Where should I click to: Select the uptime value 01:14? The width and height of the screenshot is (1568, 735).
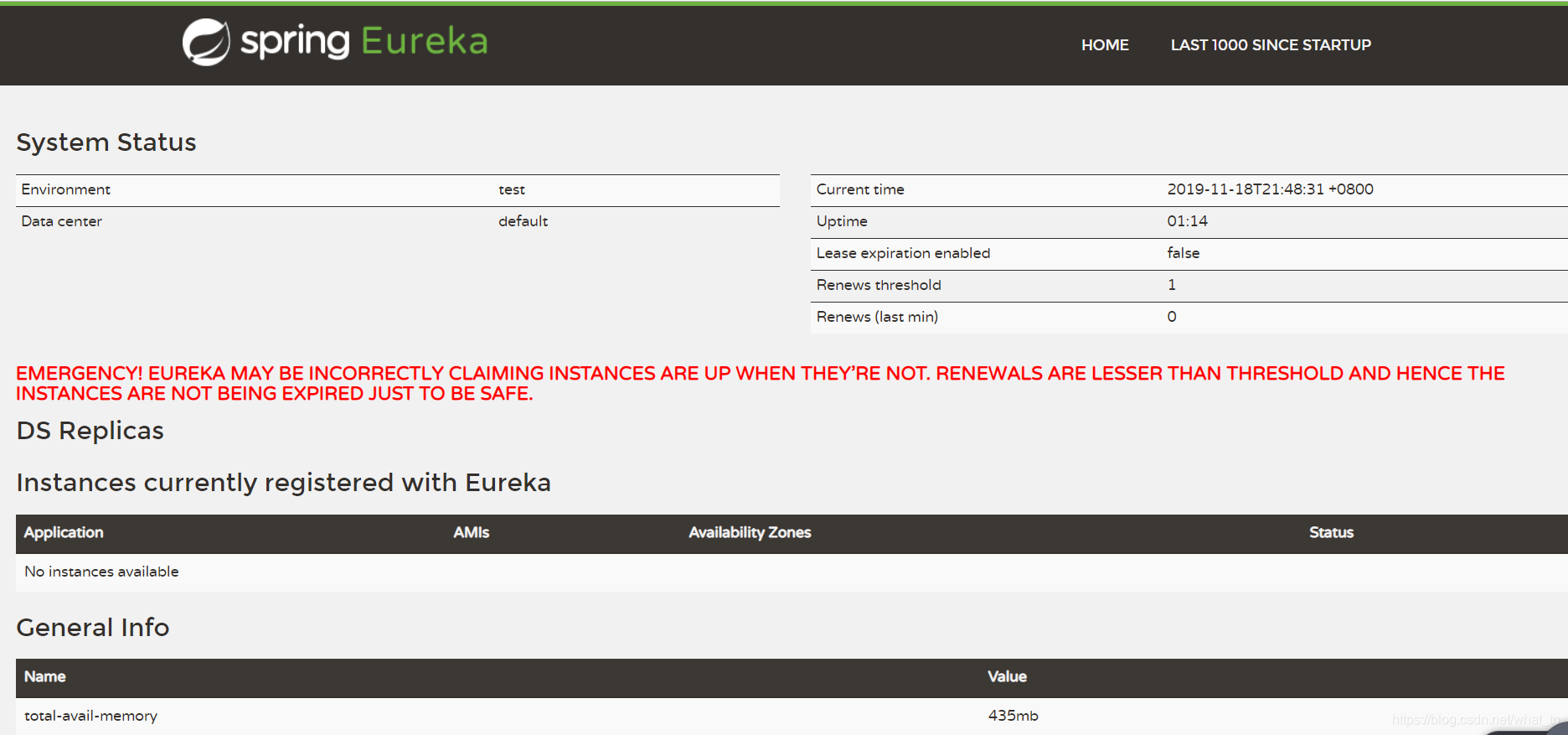click(x=1187, y=221)
